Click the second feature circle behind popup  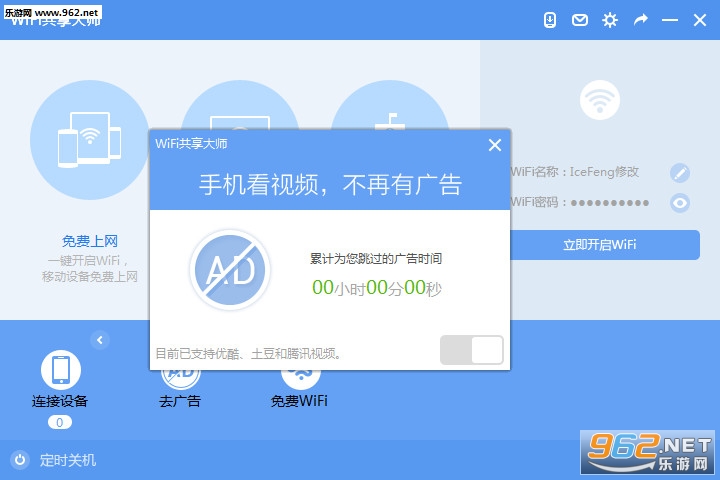(x=240, y=106)
